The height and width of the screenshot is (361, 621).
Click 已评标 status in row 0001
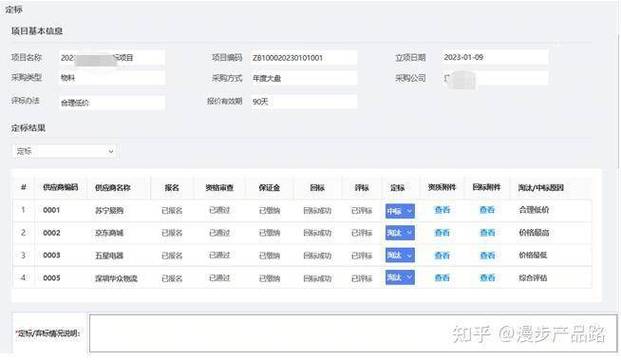[x=362, y=211]
